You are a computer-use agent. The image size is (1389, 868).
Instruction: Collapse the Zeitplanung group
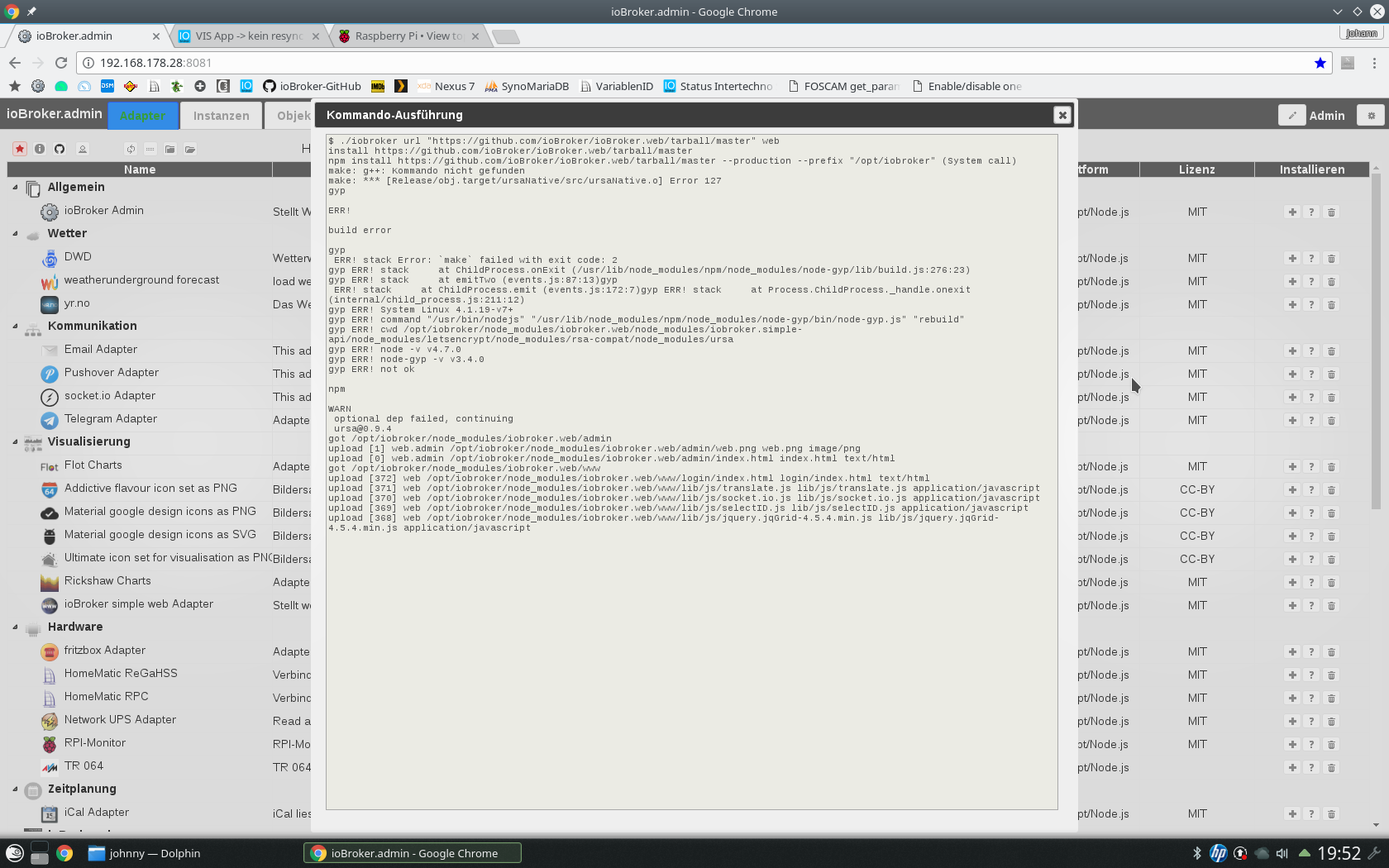click(x=15, y=789)
